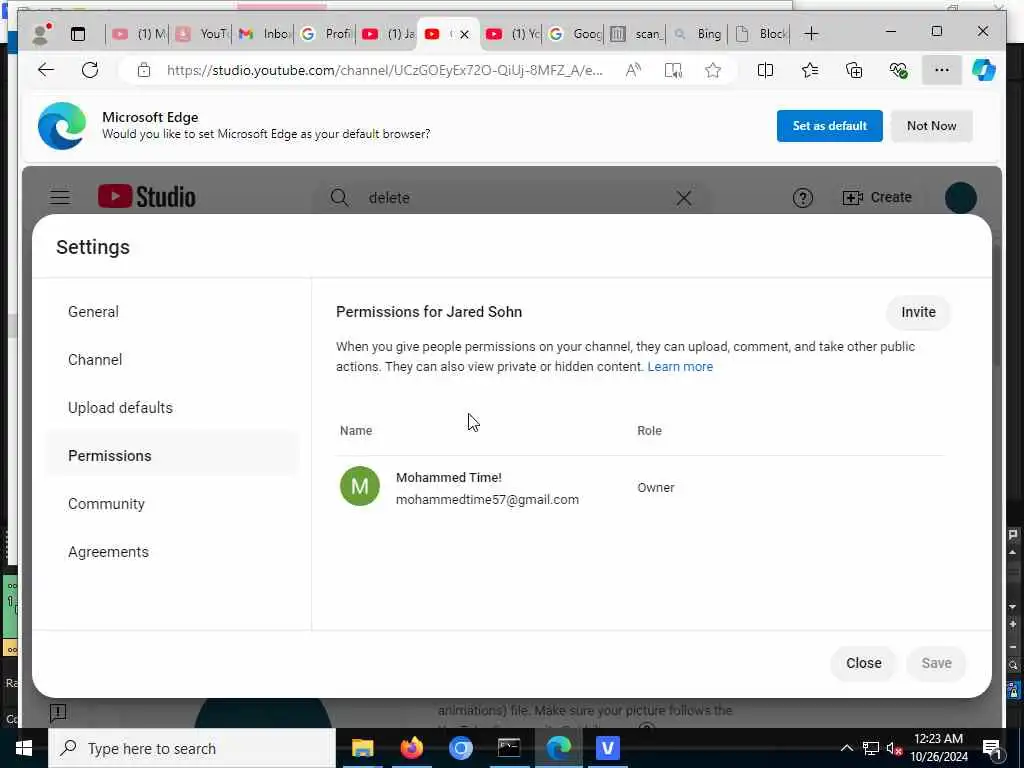Click the Save button in Settings
This screenshot has height=768, width=1024.
pos(936,663)
